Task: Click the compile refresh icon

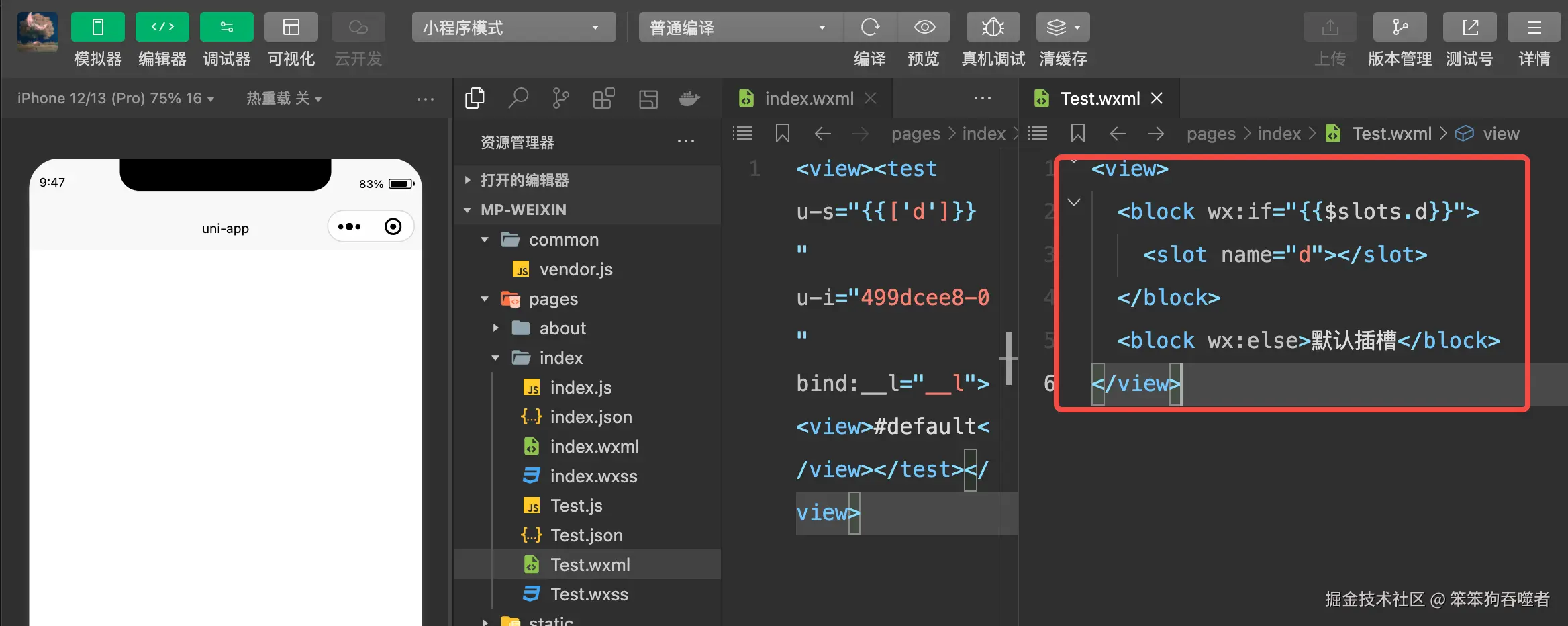Action: [x=870, y=28]
